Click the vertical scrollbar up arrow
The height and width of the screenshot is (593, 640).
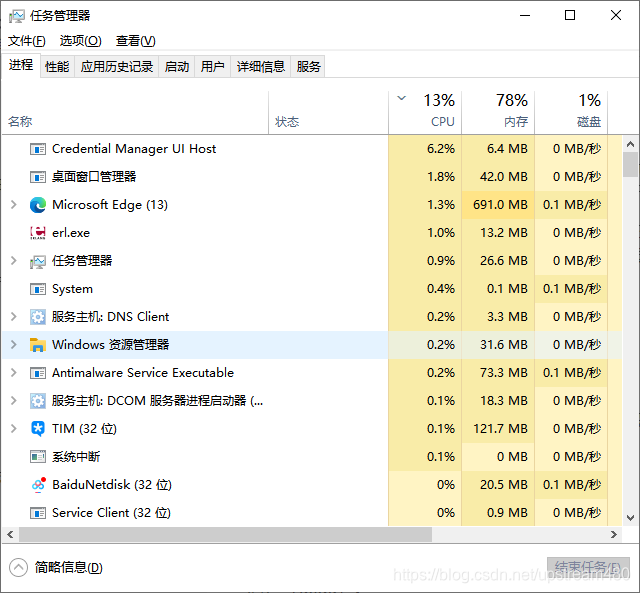point(630,144)
